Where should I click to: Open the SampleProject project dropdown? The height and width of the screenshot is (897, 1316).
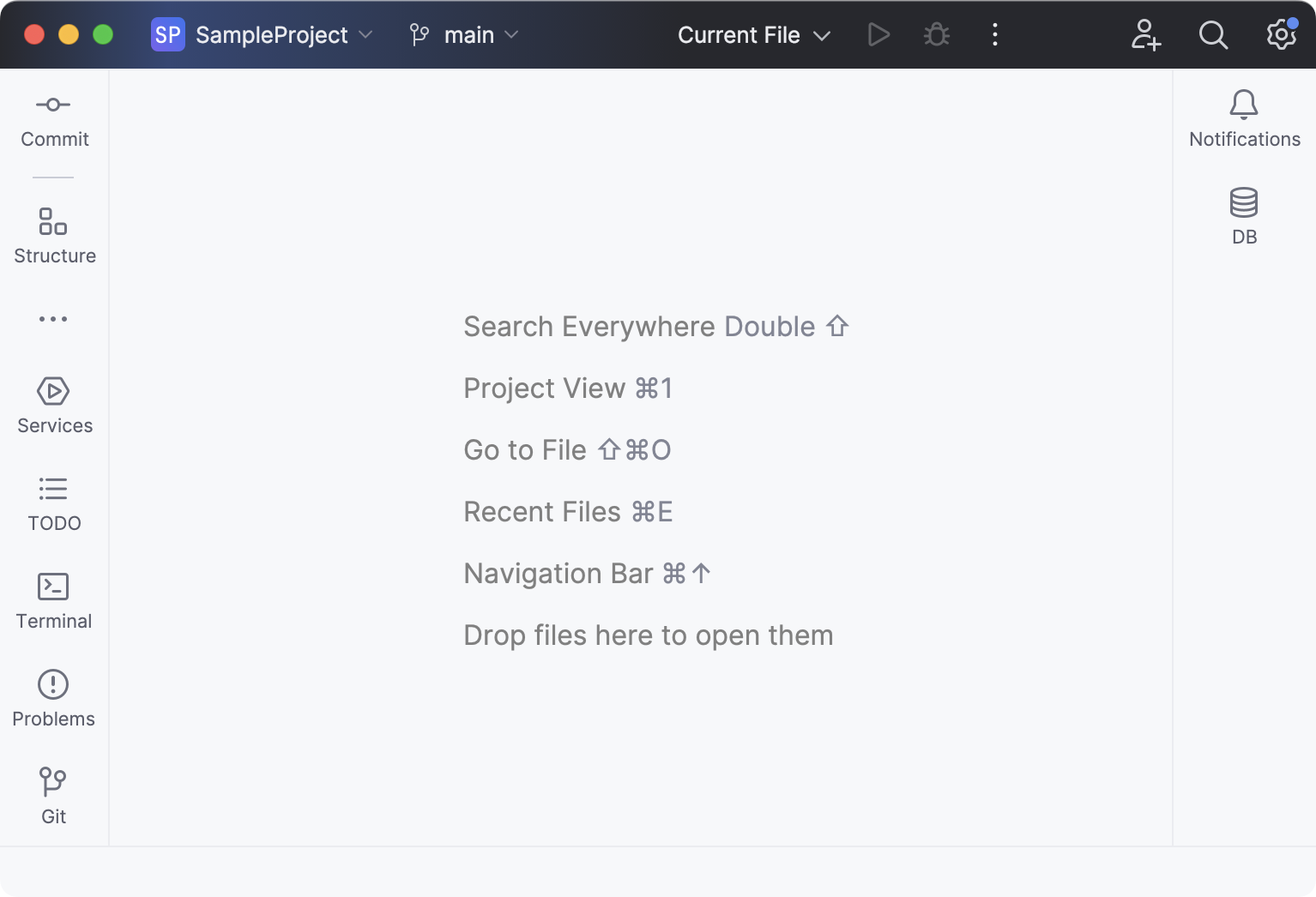click(x=262, y=34)
